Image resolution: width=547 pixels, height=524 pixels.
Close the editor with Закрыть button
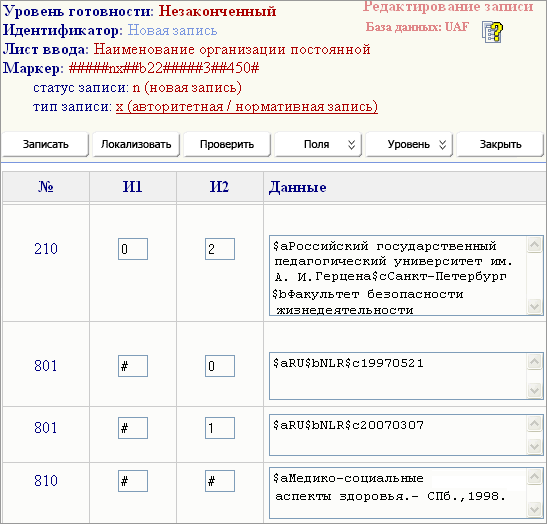pyautogui.click(x=500, y=144)
